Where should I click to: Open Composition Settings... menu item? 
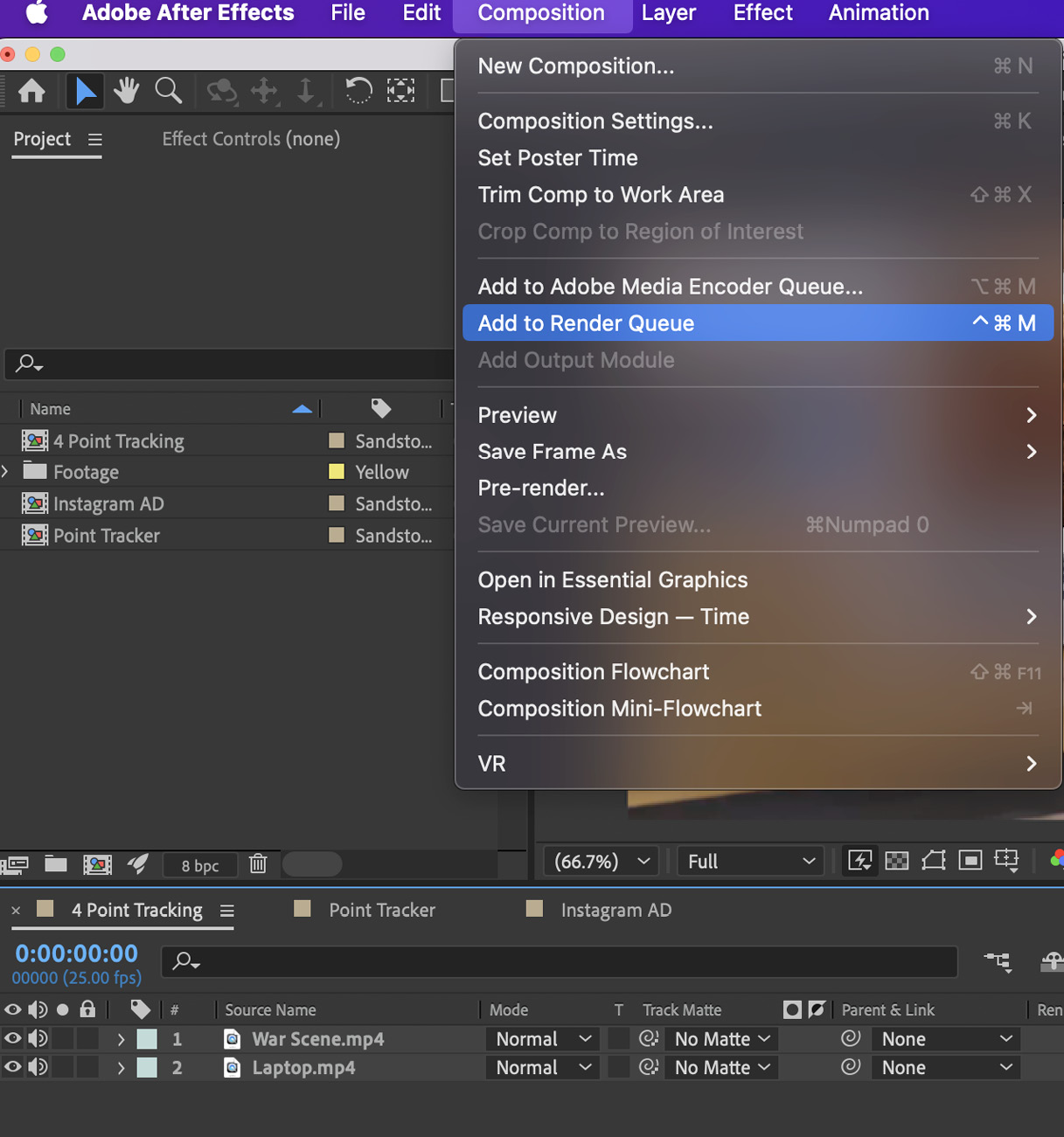[757, 121]
